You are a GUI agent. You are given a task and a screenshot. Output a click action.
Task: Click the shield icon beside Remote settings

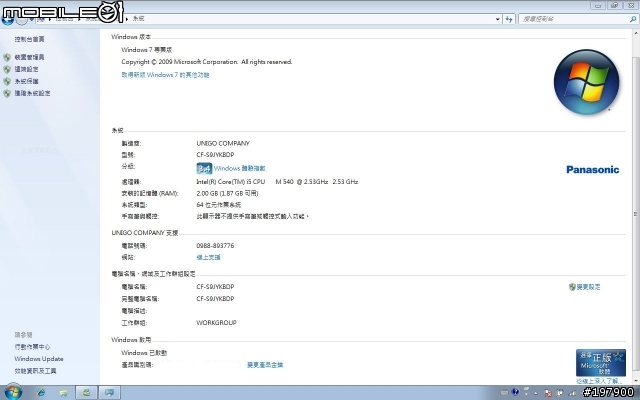point(7,69)
